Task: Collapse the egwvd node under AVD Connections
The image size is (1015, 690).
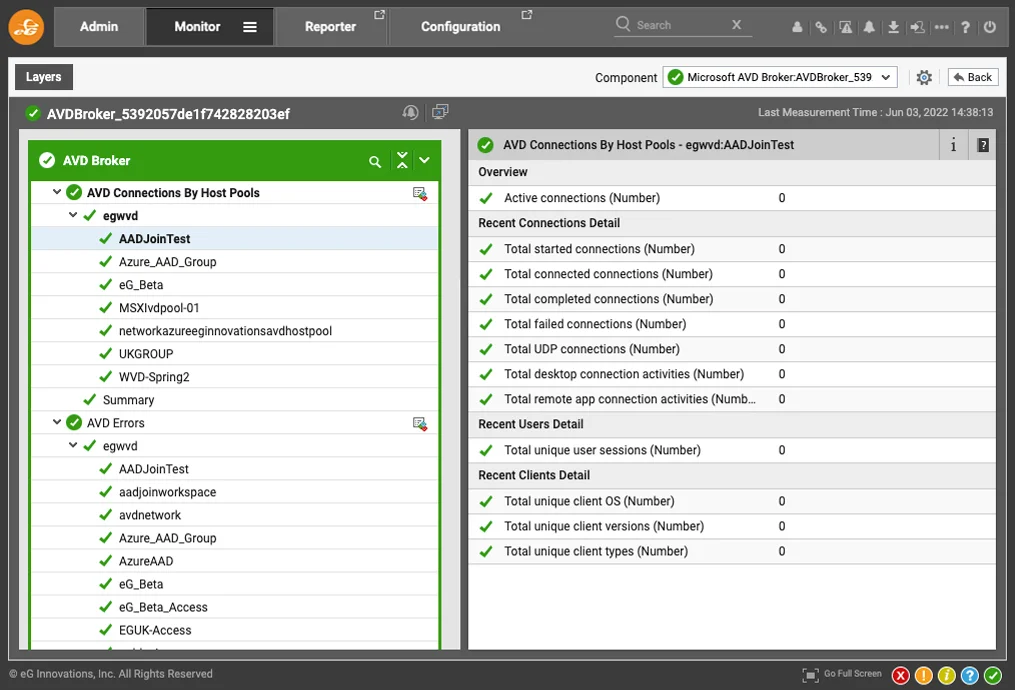Action: [73, 215]
